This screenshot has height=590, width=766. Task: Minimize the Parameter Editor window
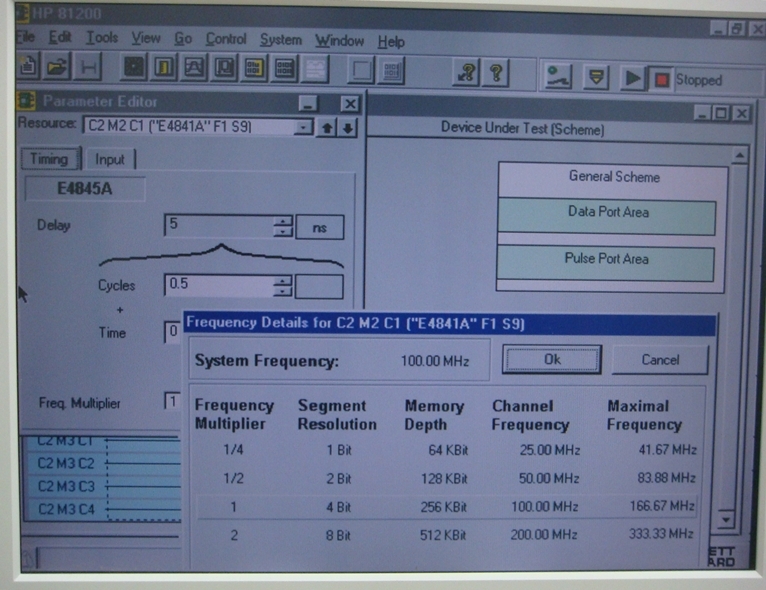pos(308,104)
